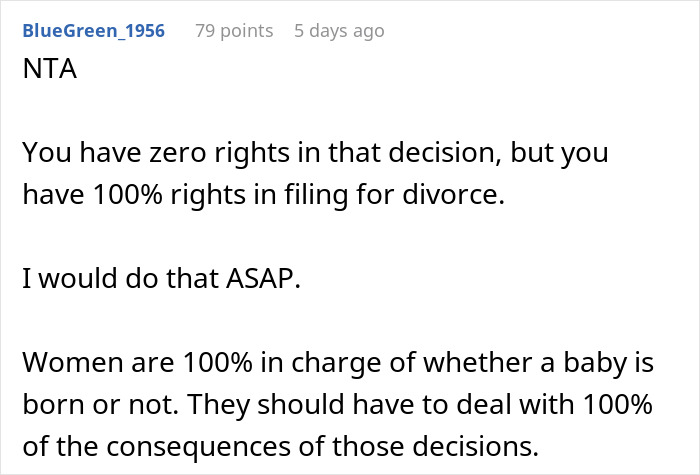Click the word 'Women' in the last paragraph
Image resolution: width=700 pixels, height=475 pixels.
pyautogui.click(x=73, y=362)
